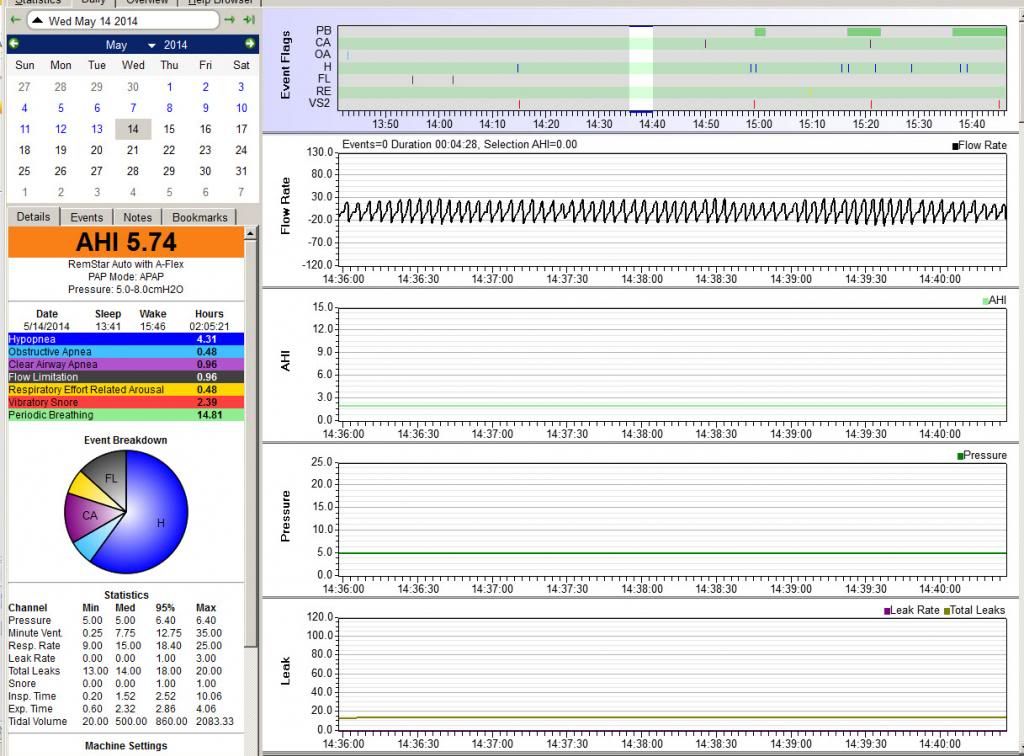Click the Total Leaks legend entry
Screen dimensions: 1024x756
(974, 610)
